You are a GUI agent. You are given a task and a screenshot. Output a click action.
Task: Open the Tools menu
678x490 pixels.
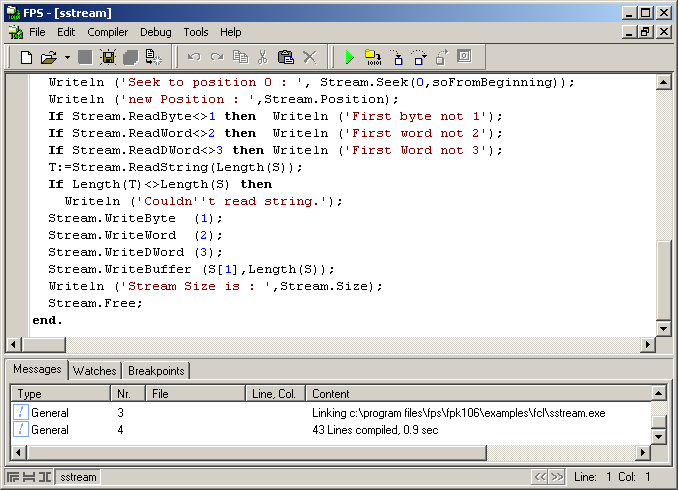point(196,32)
